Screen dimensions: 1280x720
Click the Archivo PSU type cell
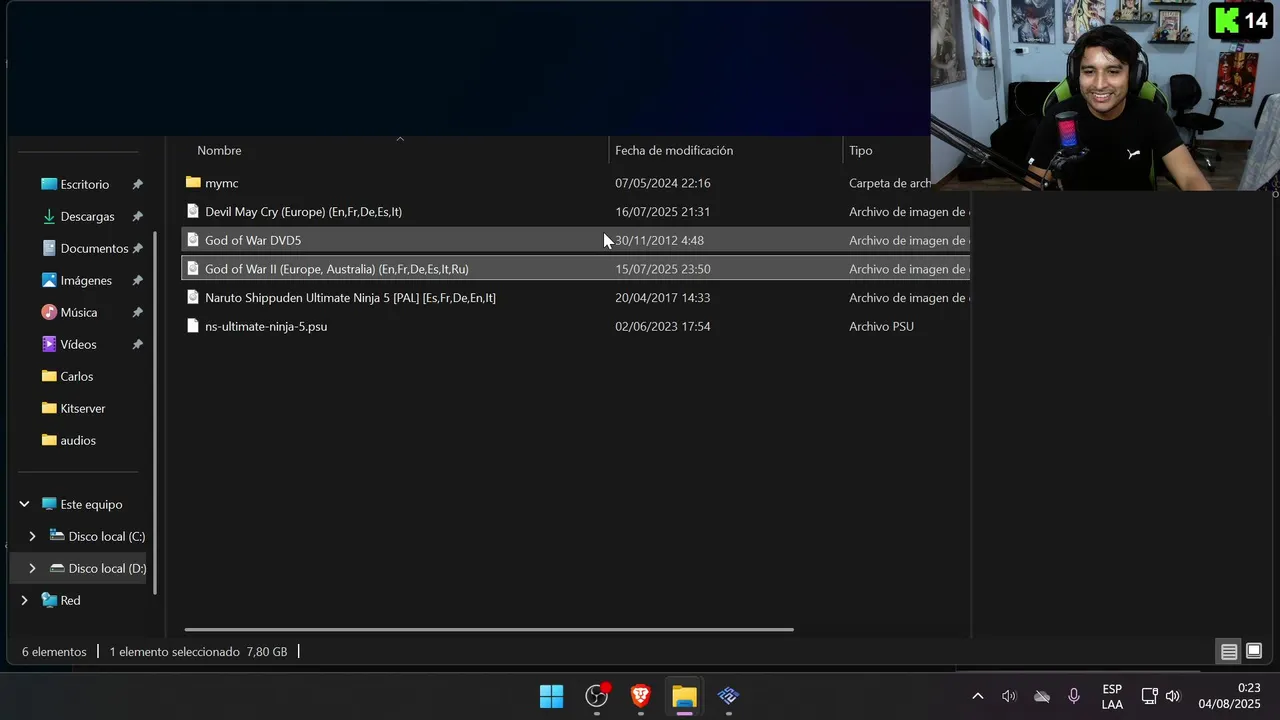click(x=881, y=326)
